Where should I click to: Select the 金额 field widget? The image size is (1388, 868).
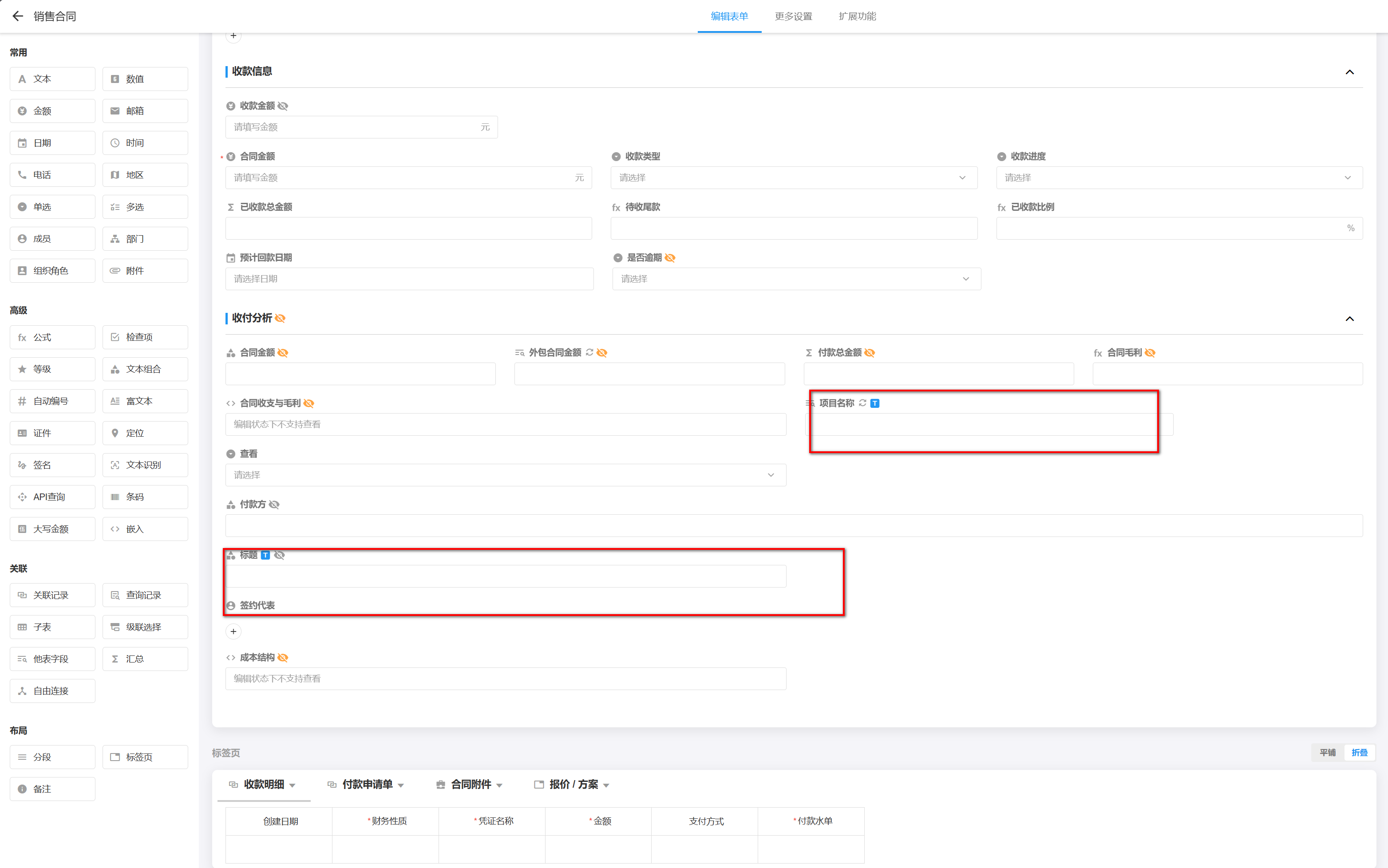[x=52, y=111]
